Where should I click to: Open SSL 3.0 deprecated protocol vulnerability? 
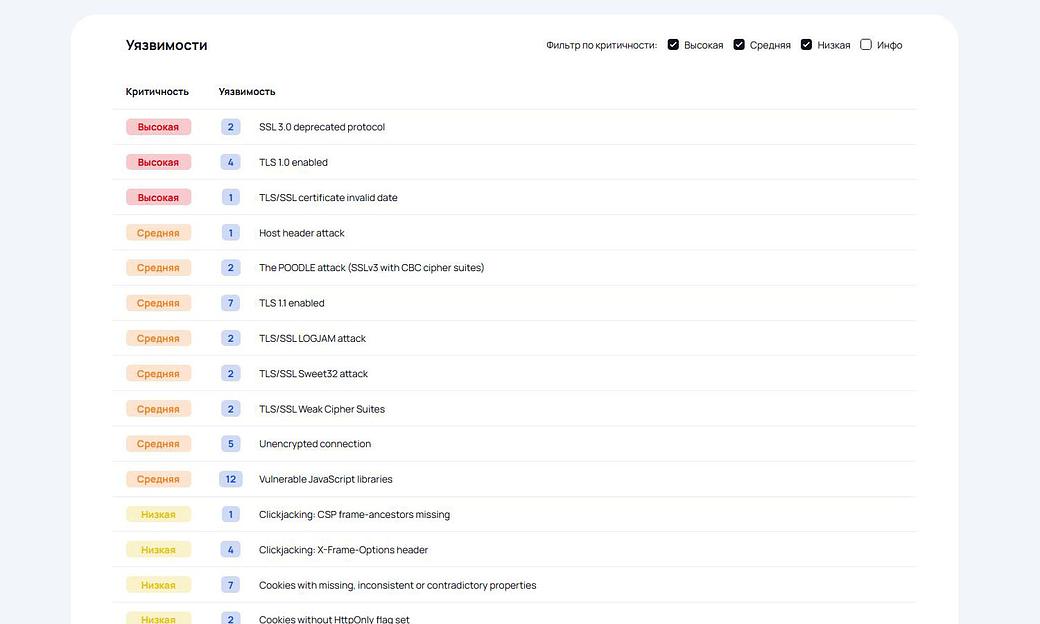click(x=321, y=127)
